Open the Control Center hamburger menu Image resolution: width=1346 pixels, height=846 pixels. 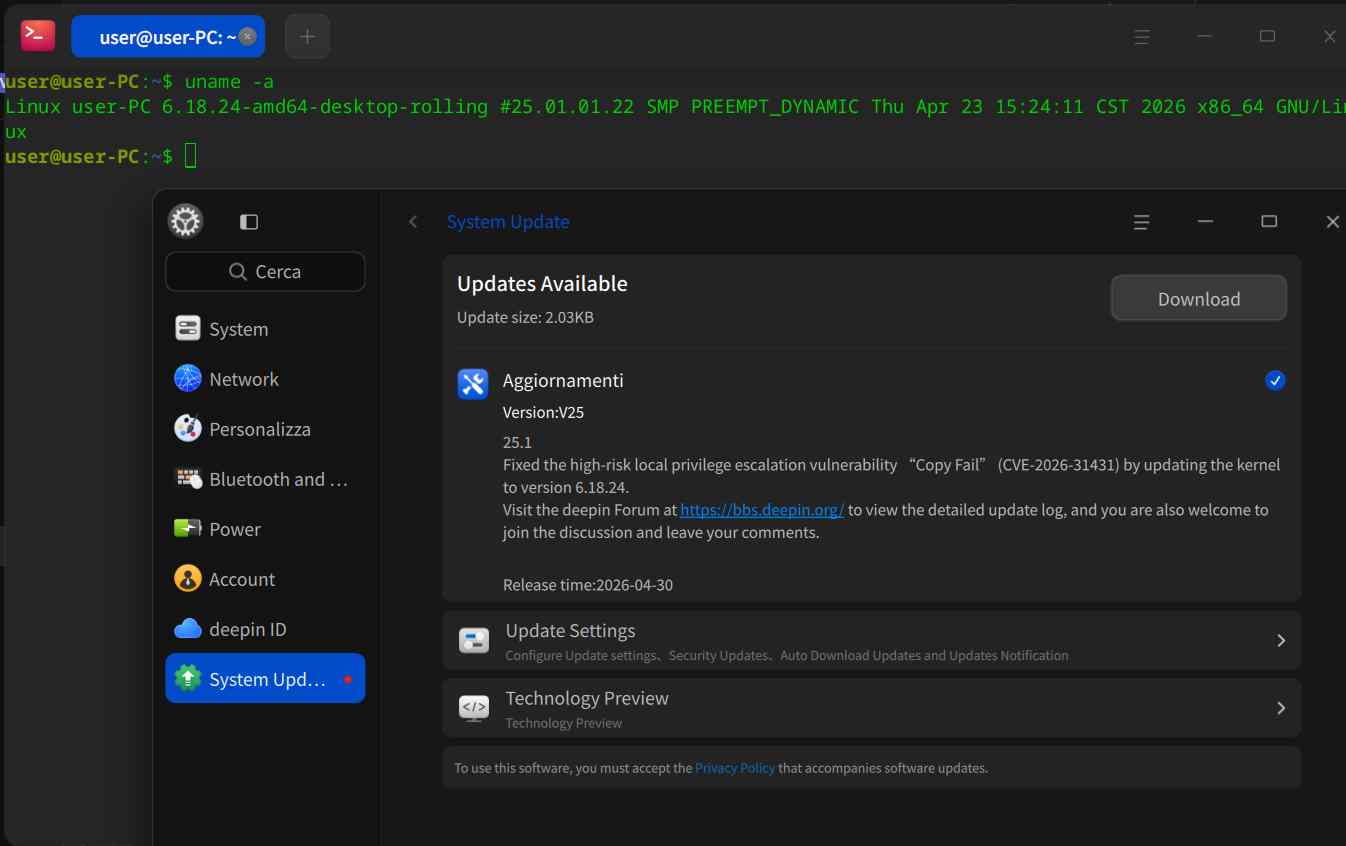1141,222
